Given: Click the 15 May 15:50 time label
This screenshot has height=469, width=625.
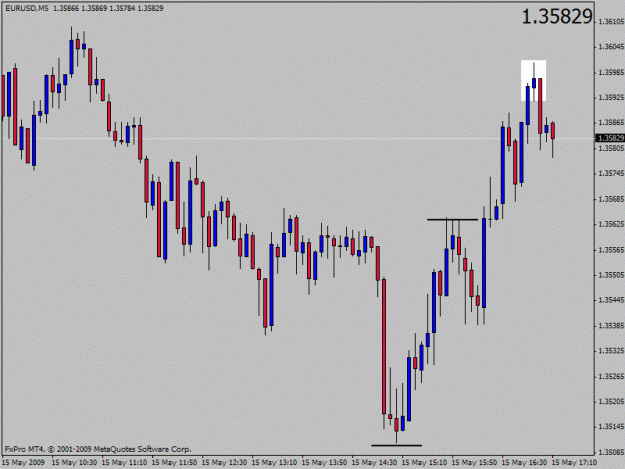Looking at the screenshot, I should click(475, 463).
